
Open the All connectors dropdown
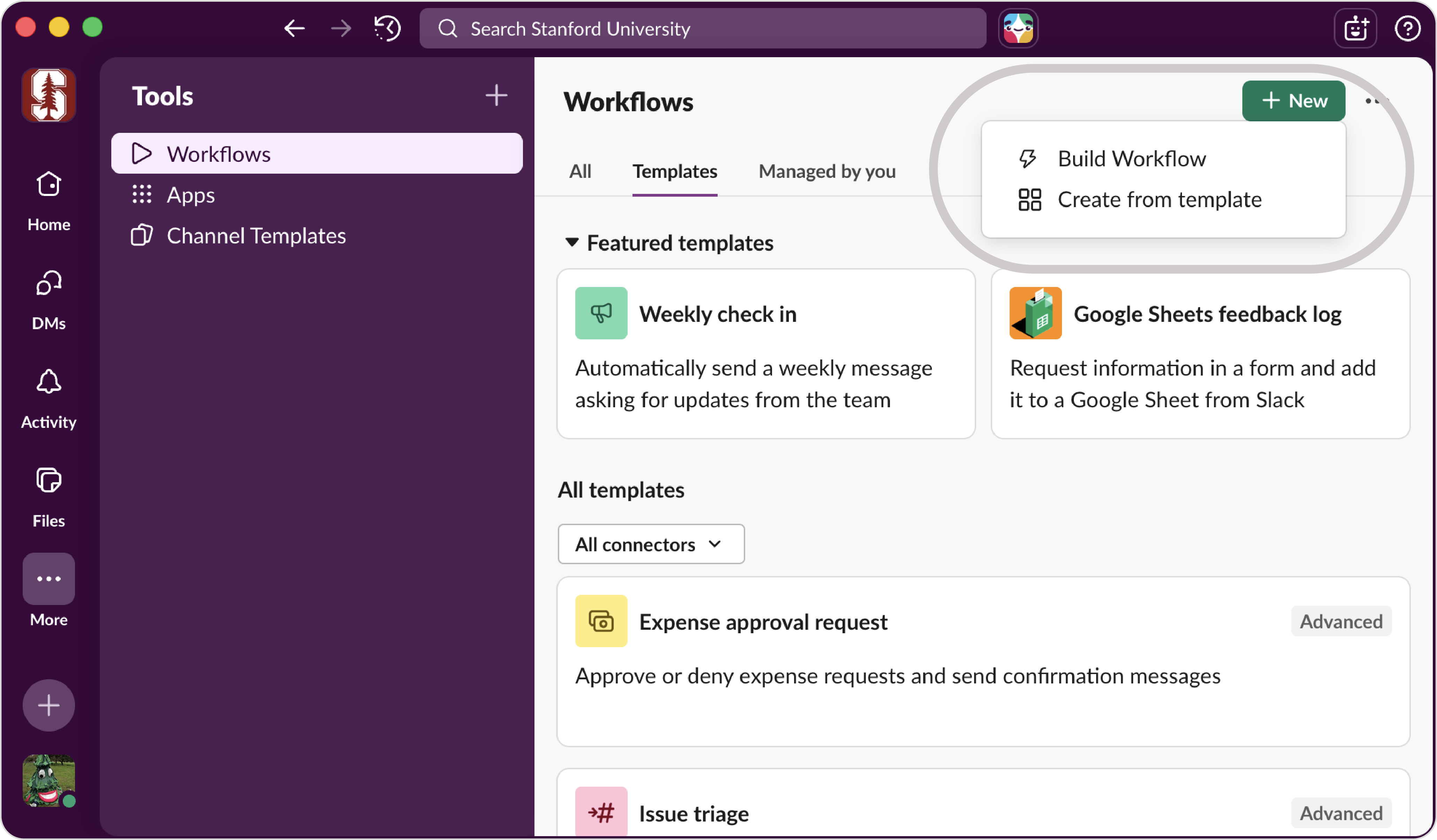click(651, 544)
